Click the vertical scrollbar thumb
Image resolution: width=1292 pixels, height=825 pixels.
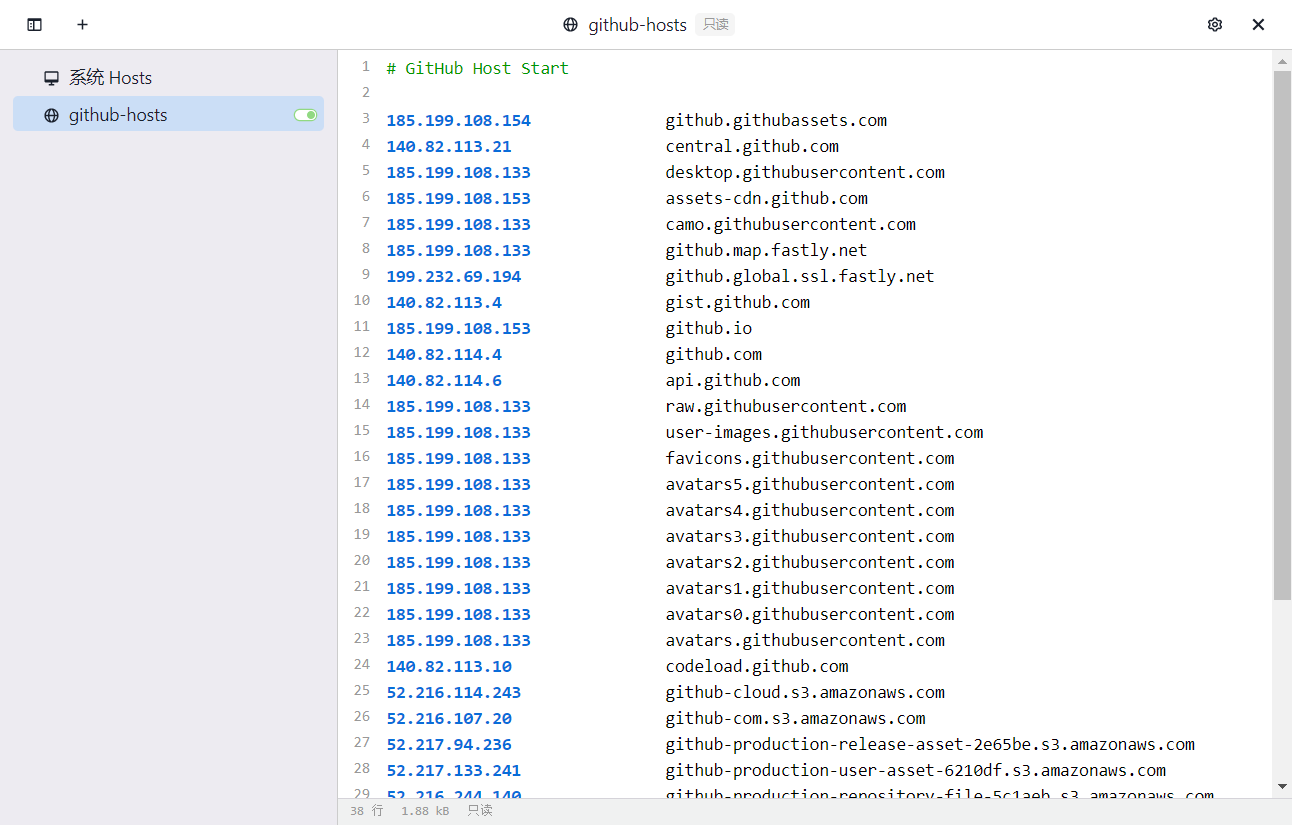[x=1282, y=335]
